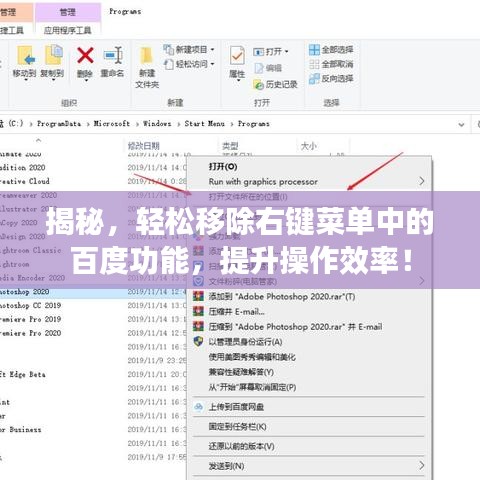Sort by 类型 column header
The image size is (480, 480).
point(230,146)
